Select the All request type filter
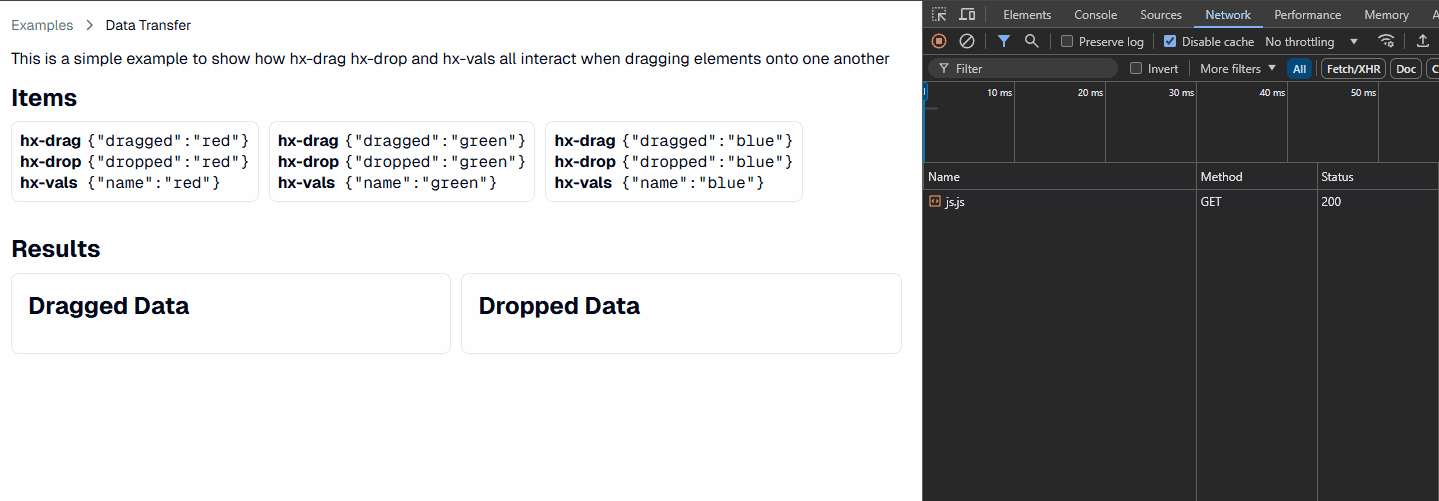 (1299, 68)
